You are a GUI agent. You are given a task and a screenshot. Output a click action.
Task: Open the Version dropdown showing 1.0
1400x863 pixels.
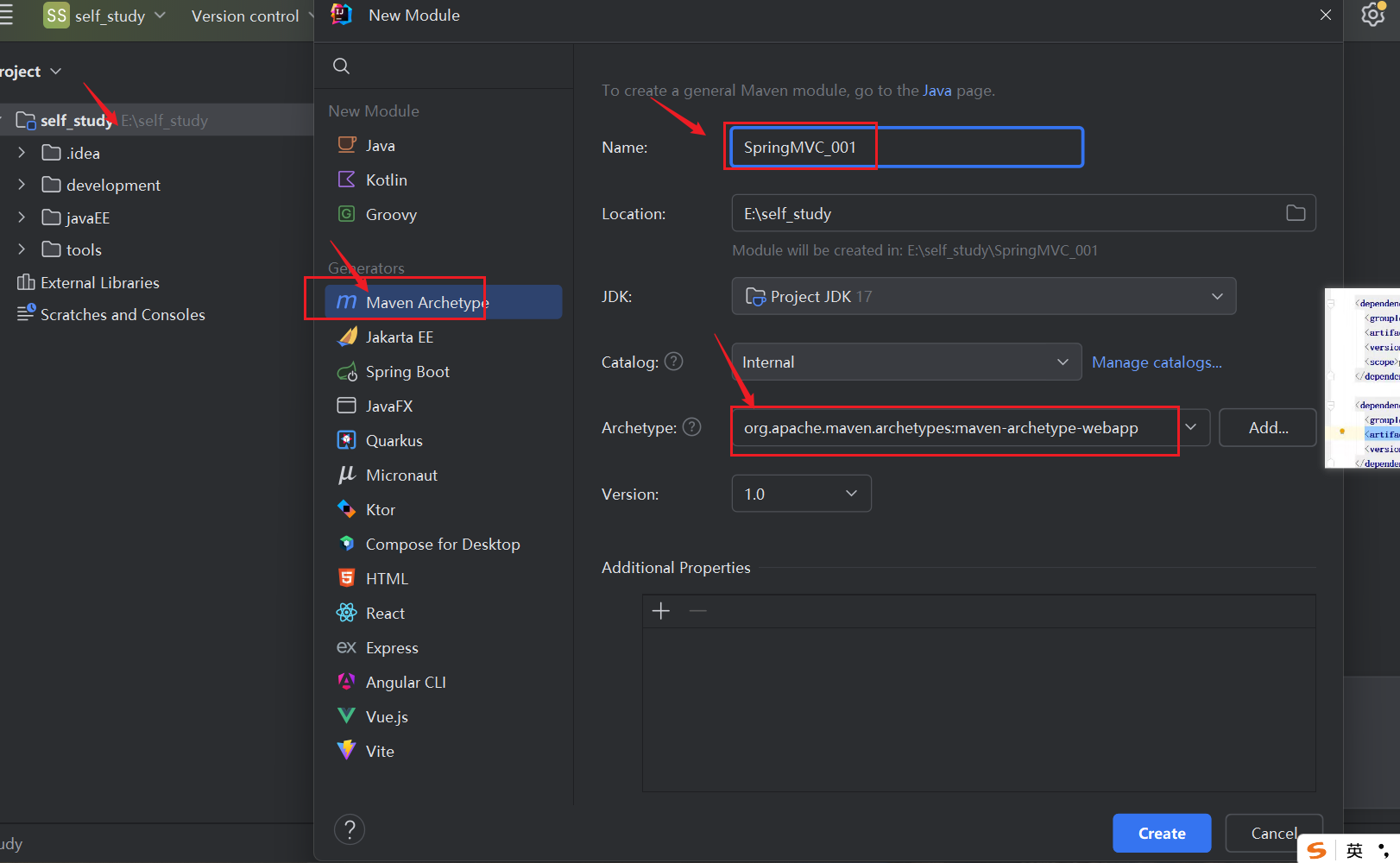pos(802,494)
